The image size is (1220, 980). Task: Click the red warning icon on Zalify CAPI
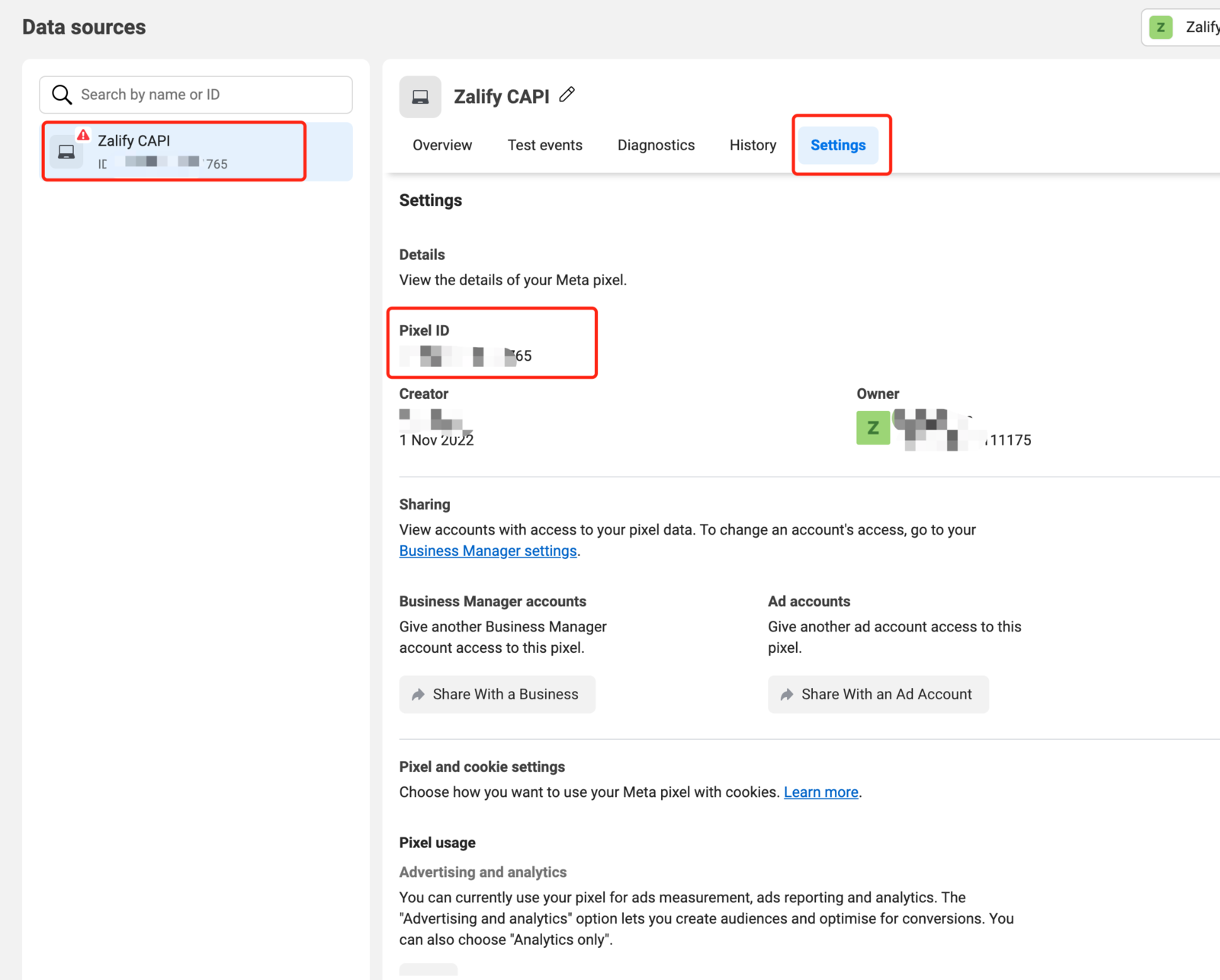coord(83,135)
